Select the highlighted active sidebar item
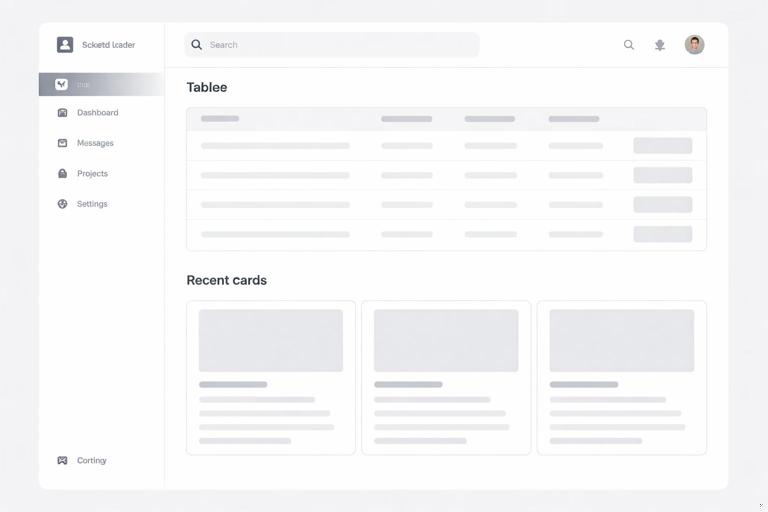This screenshot has height=512, width=768. click(x=100, y=84)
